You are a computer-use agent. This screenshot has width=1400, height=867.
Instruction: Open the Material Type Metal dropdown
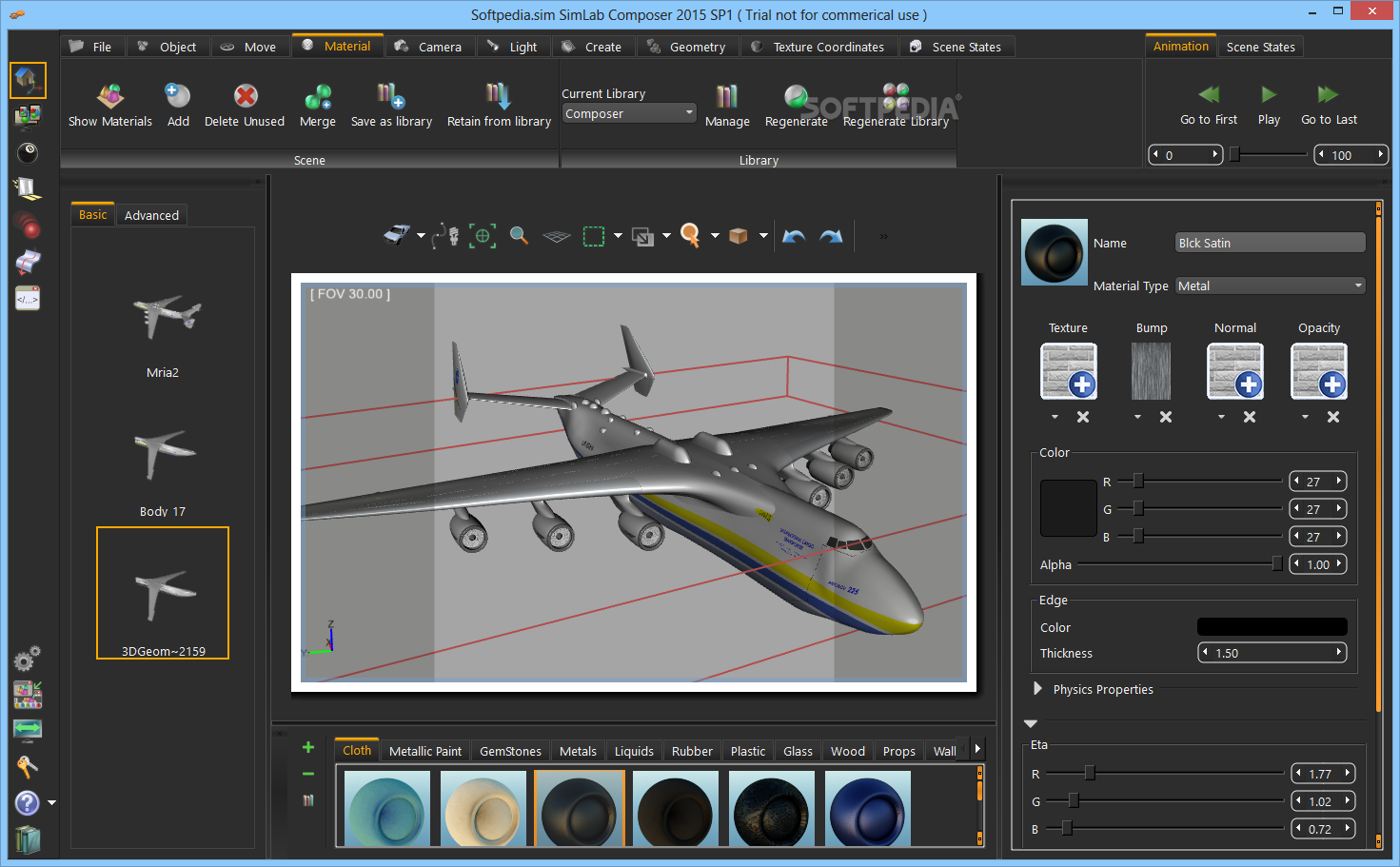click(x=1271, y=286)
